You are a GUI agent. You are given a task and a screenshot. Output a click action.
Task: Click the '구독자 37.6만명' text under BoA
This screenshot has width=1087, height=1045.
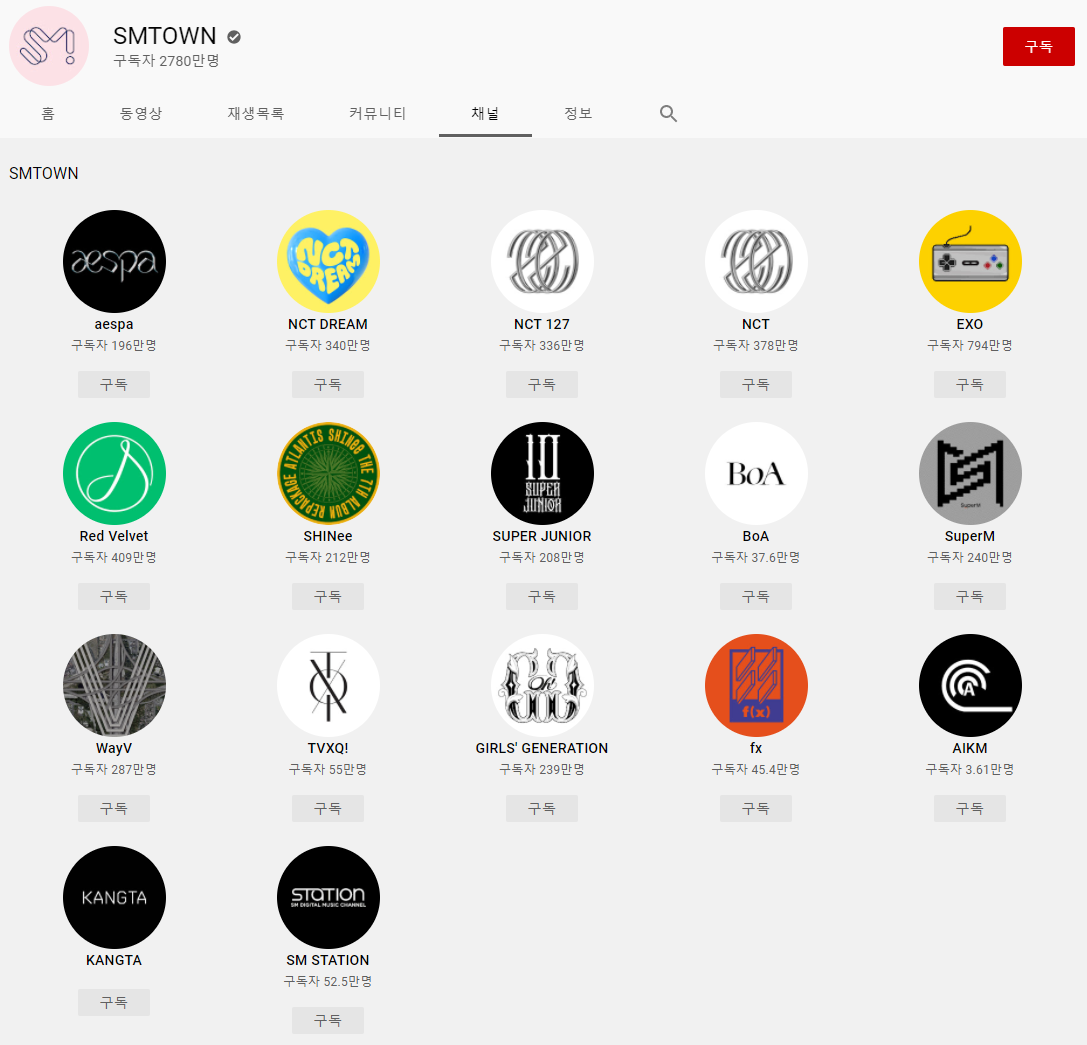click(x=756, y=558)
